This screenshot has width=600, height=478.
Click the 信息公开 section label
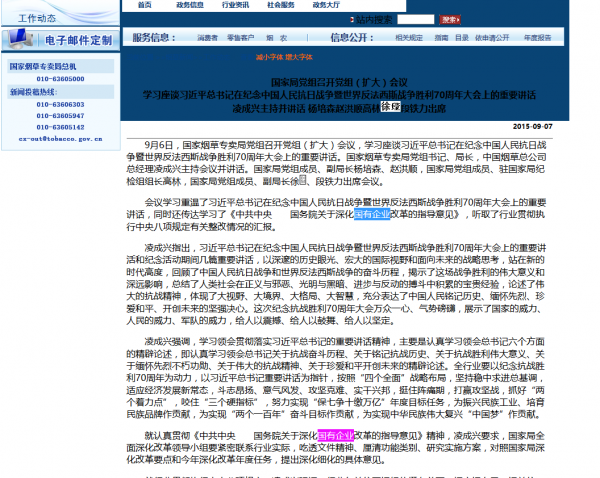click(x=352, y=38)
